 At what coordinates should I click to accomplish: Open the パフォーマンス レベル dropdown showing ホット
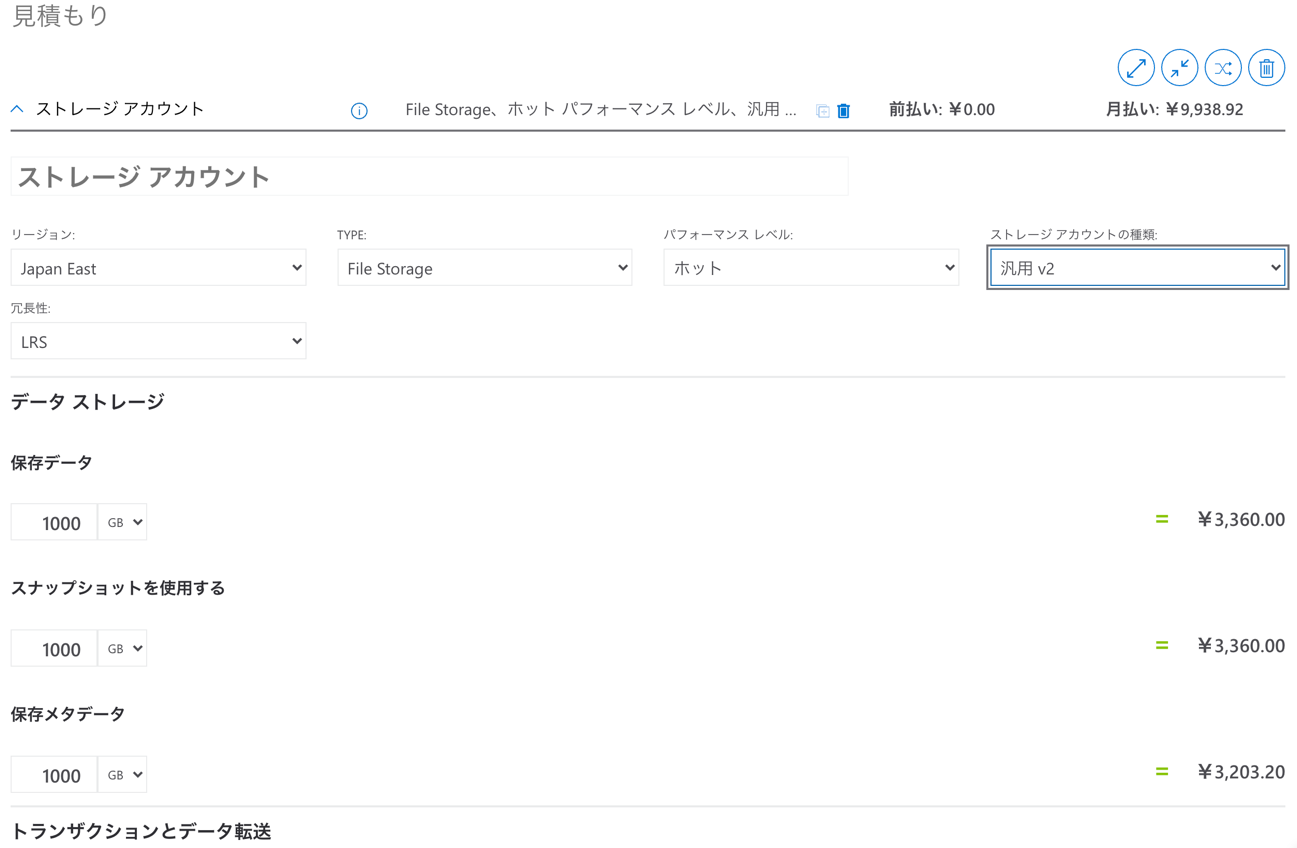click(x=811, y=268)
